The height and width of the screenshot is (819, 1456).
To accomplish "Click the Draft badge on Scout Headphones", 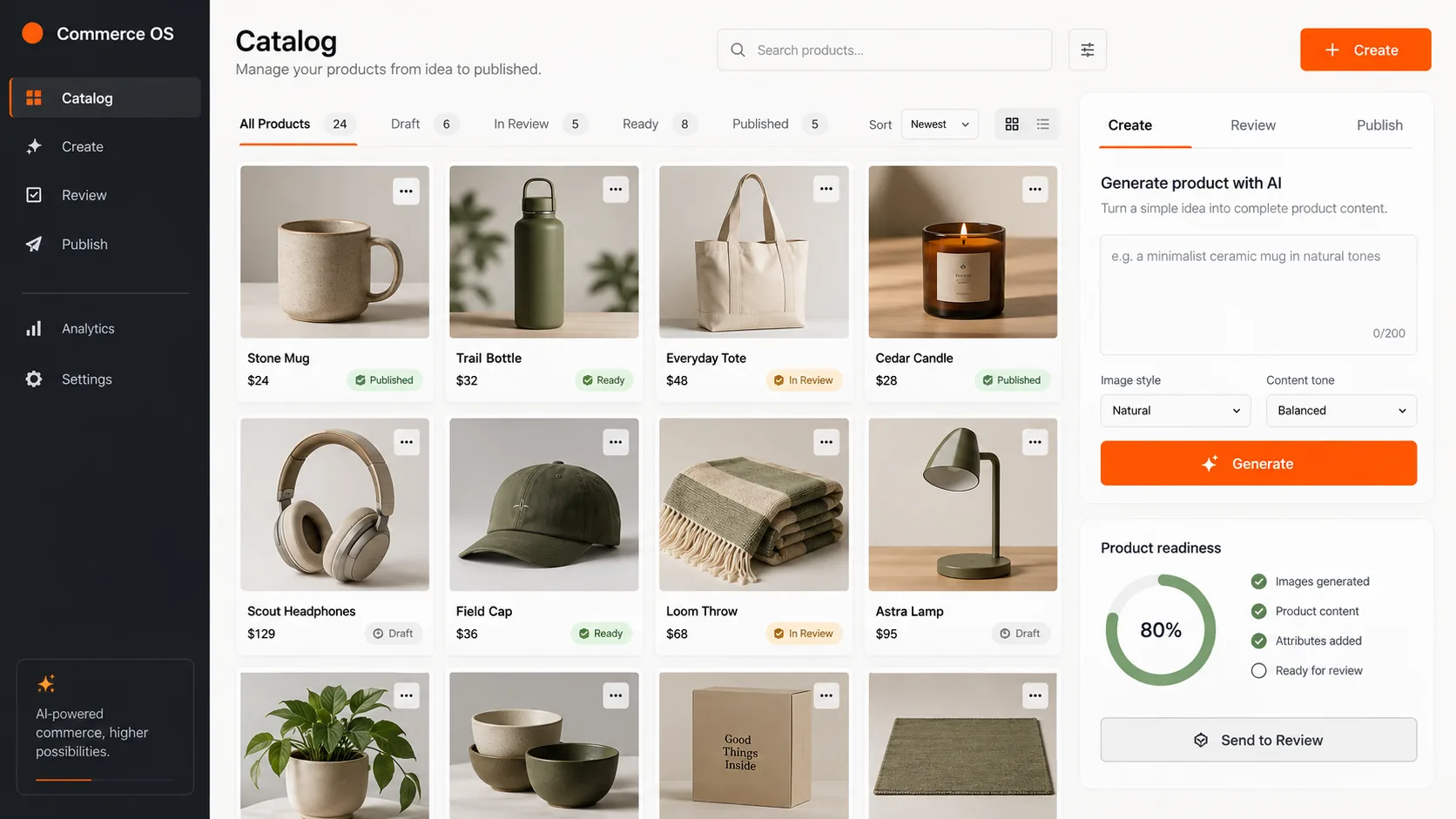I will coord(393,634).
